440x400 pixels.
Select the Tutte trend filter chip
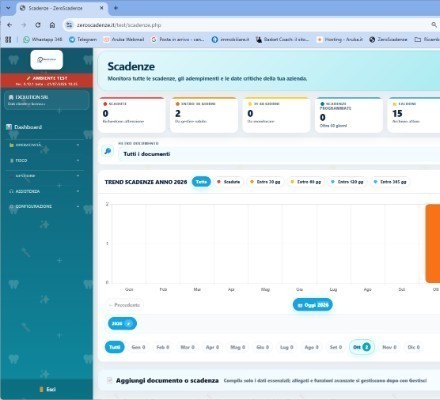point(201,182)
